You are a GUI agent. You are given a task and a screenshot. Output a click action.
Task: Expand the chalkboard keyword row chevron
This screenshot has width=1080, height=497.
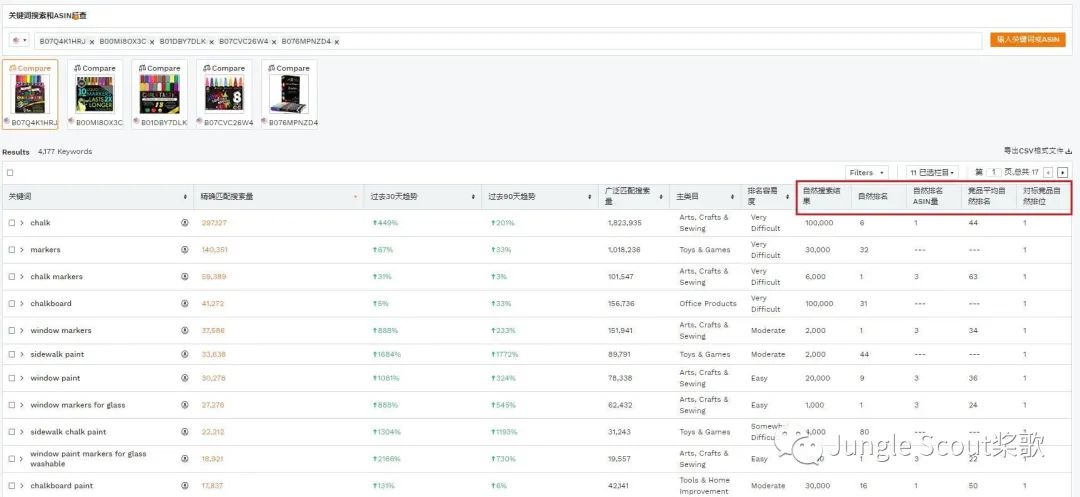22,304
